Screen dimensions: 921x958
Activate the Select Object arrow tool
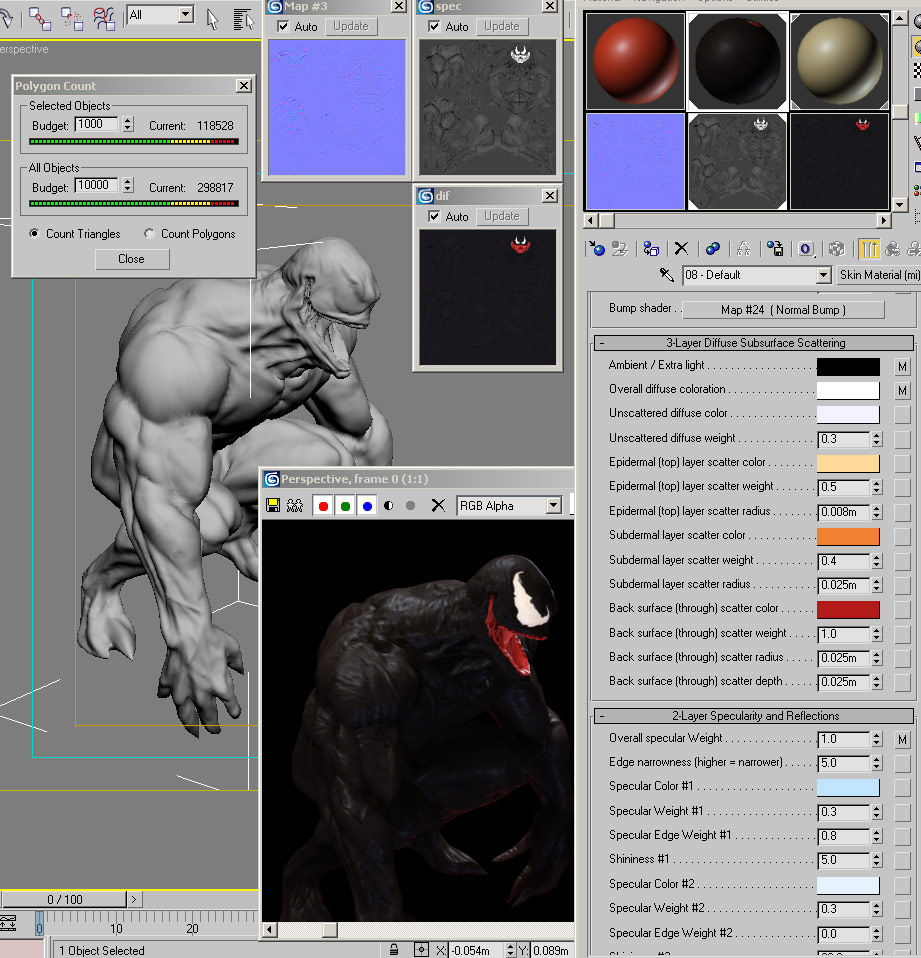pyautogui.click(x=212, y=19)
